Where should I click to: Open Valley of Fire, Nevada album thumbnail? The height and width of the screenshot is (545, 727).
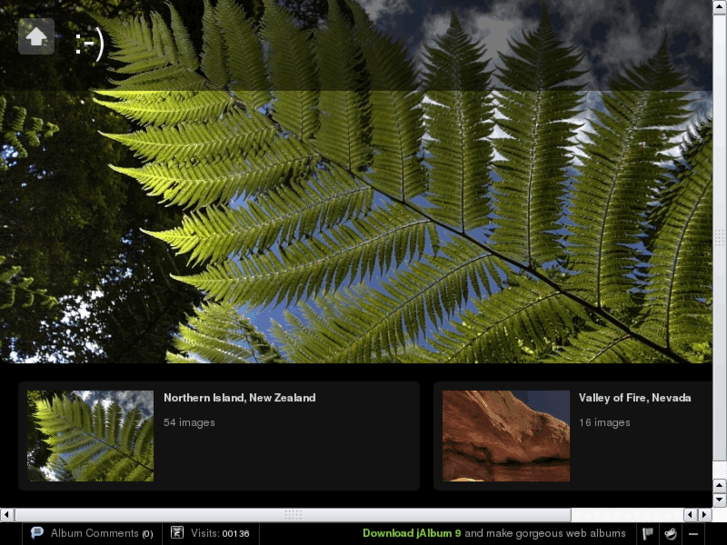506,436
